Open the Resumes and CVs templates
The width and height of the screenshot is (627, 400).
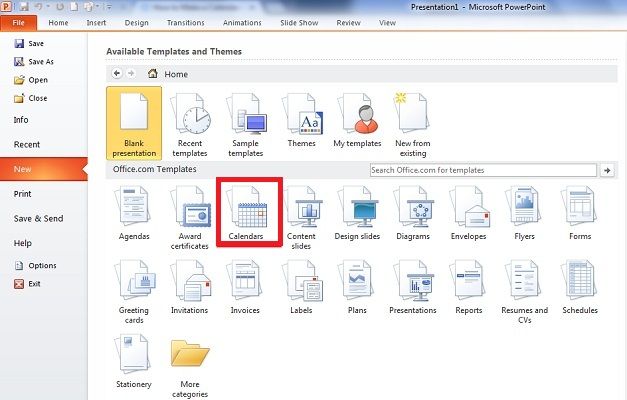(525, 292)
